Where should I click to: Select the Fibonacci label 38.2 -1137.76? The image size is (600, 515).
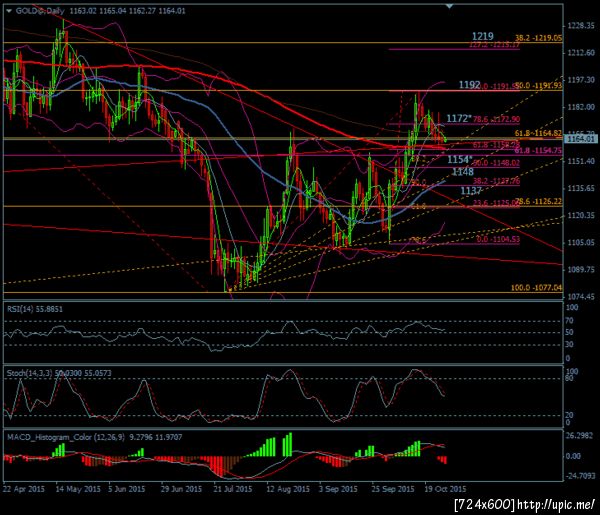point(496,181)
